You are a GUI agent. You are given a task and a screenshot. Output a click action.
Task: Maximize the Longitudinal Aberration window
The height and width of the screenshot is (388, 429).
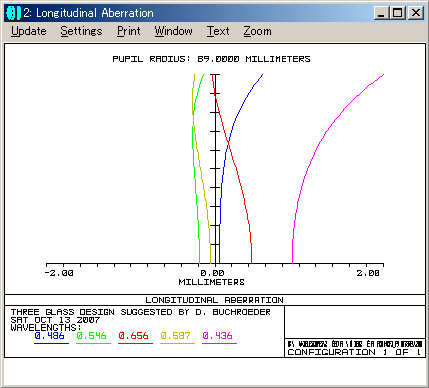pyautogui.click(x=398, y=13)
